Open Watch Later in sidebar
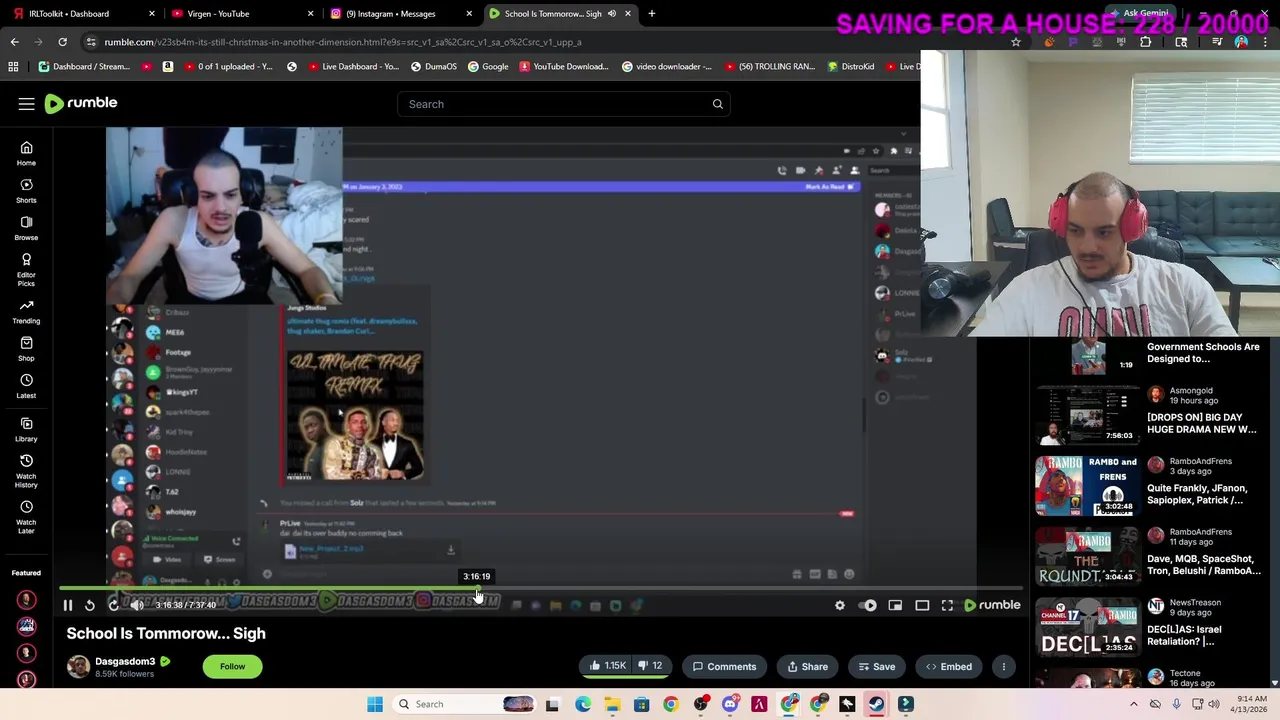Viewport: 1280px width, 720px height. 26,517
